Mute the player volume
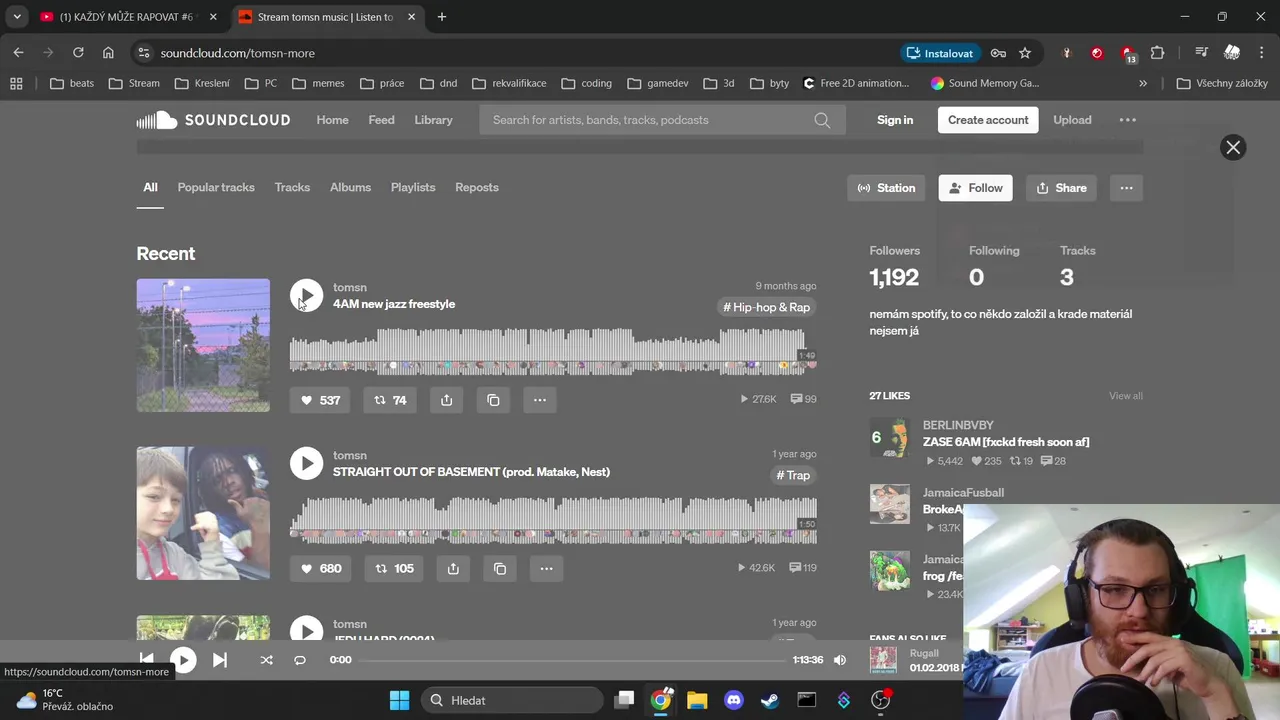This screenshot has height=720, width=1280. tap(840, 660)
